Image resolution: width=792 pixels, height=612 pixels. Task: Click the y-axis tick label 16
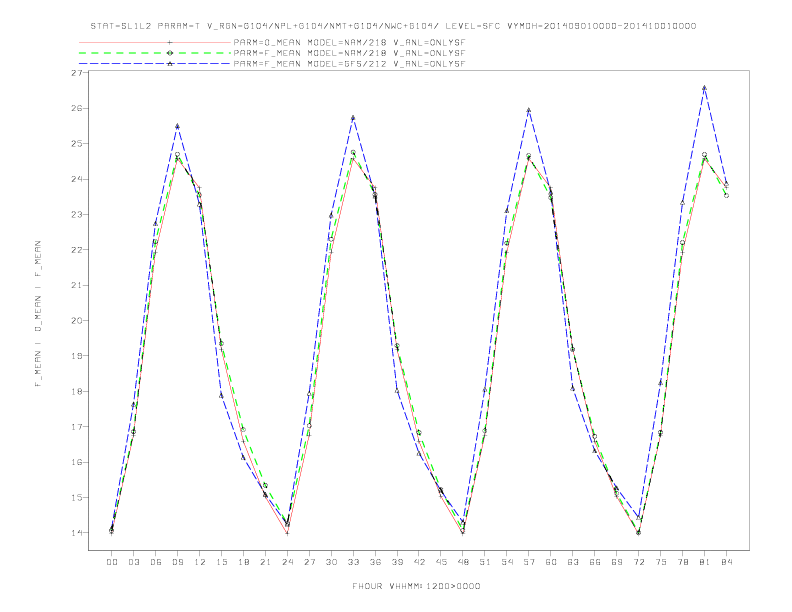tap(76, 462)
